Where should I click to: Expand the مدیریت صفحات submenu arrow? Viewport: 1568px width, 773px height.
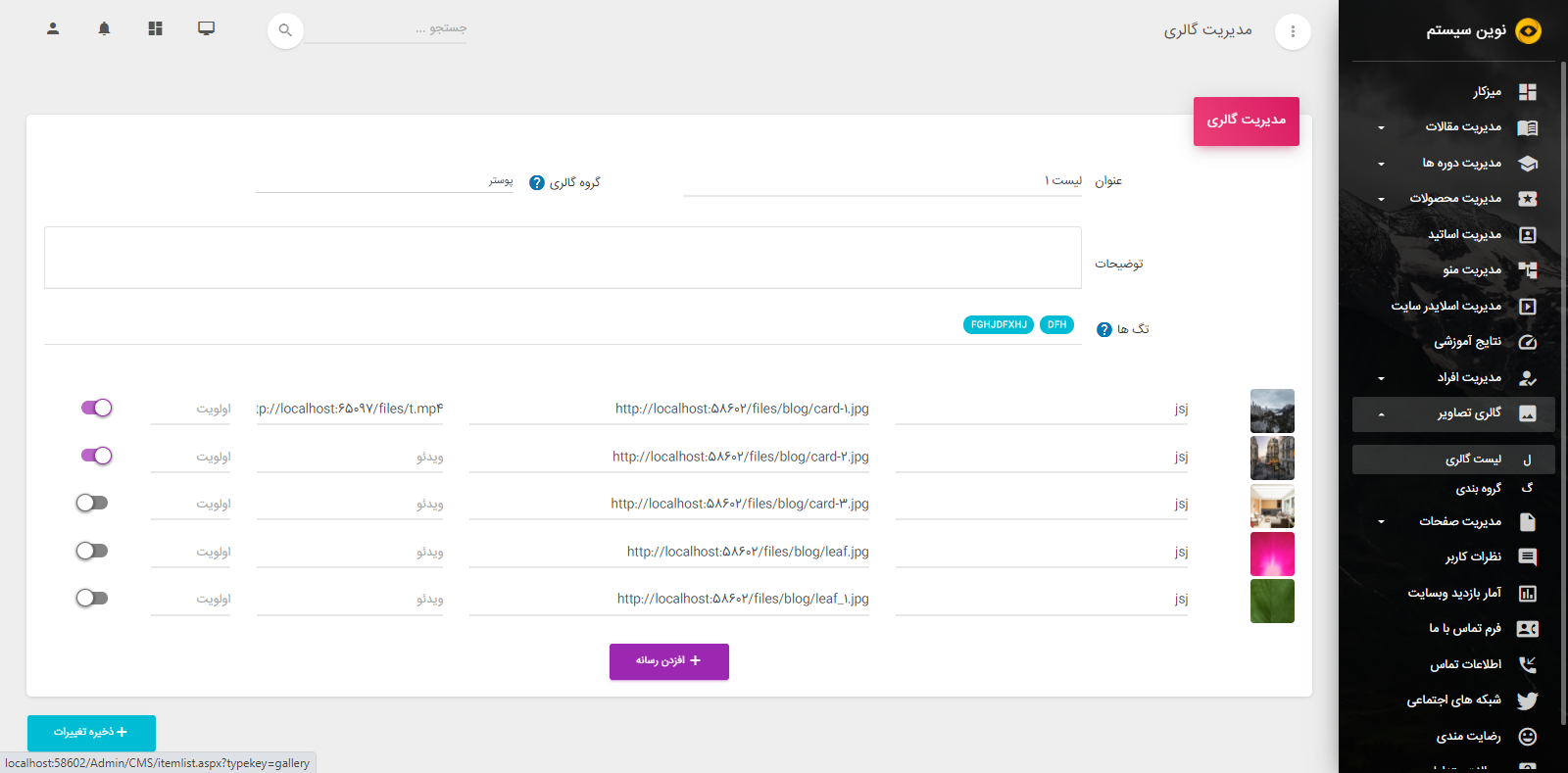coord(1381,522)
